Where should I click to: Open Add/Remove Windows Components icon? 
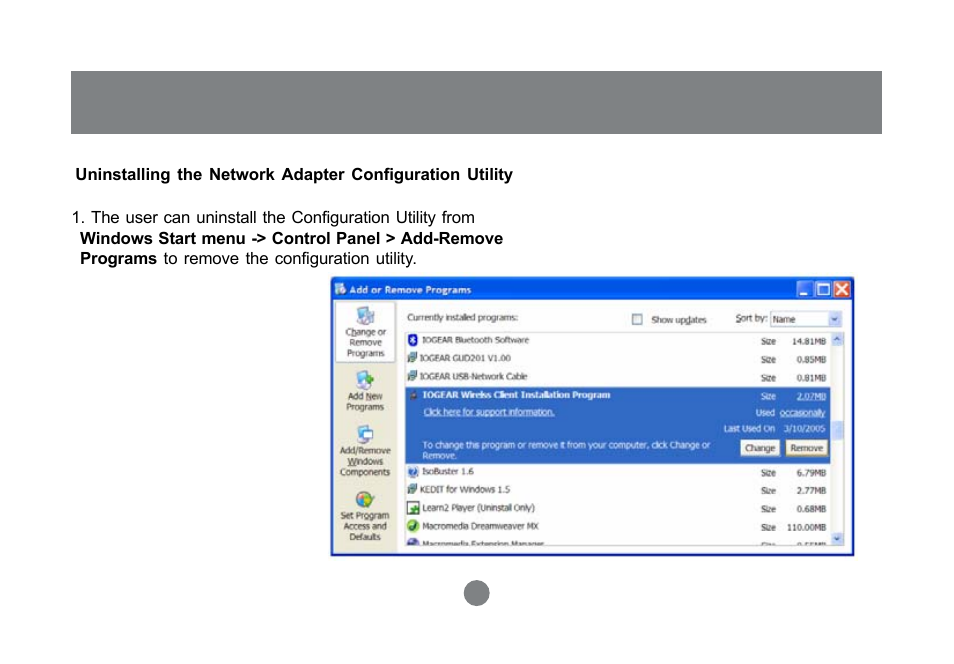pos(364,435)
